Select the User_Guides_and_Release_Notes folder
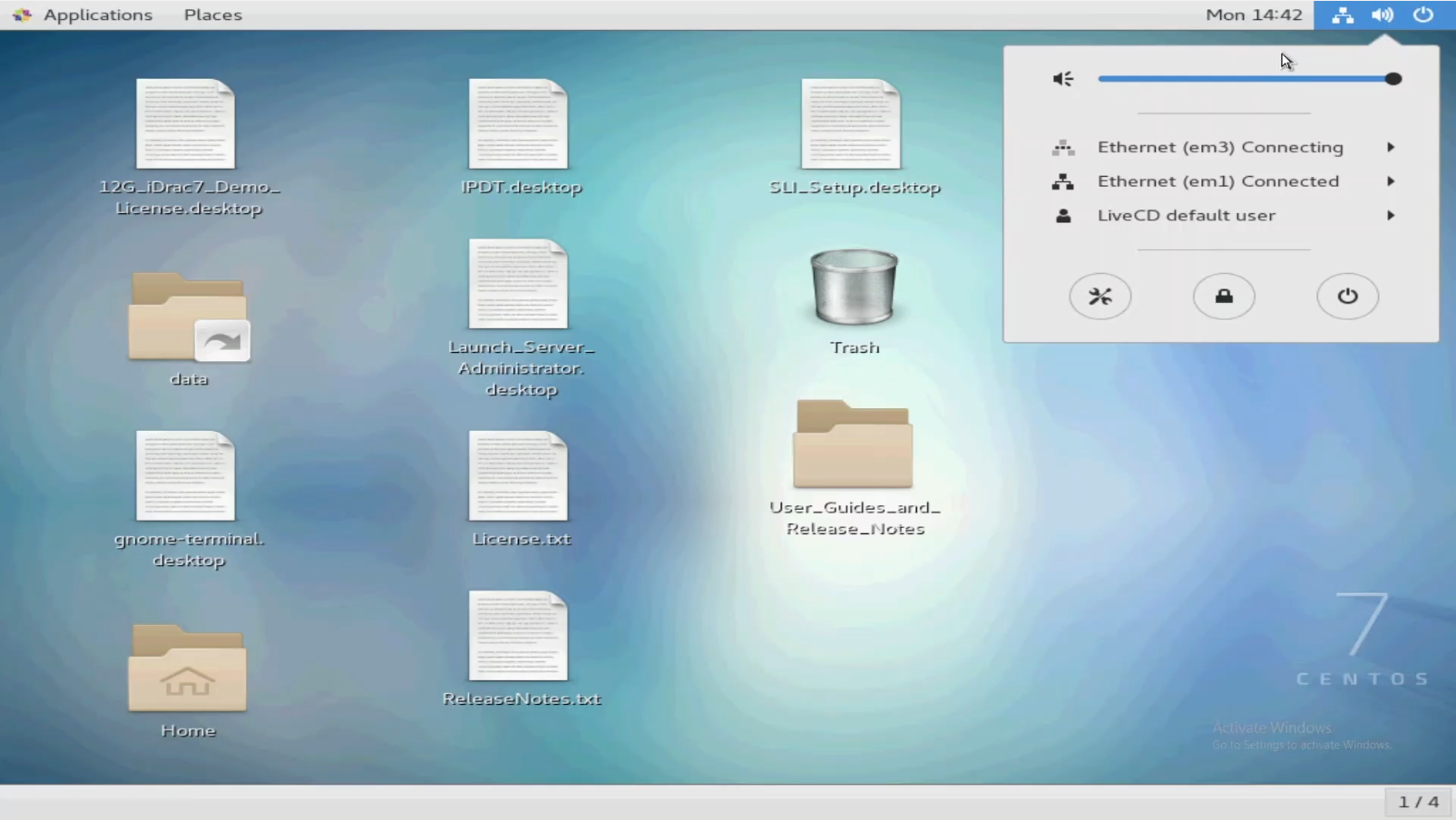The height and width of the screenshot is (820, 1456). point(853,446)
